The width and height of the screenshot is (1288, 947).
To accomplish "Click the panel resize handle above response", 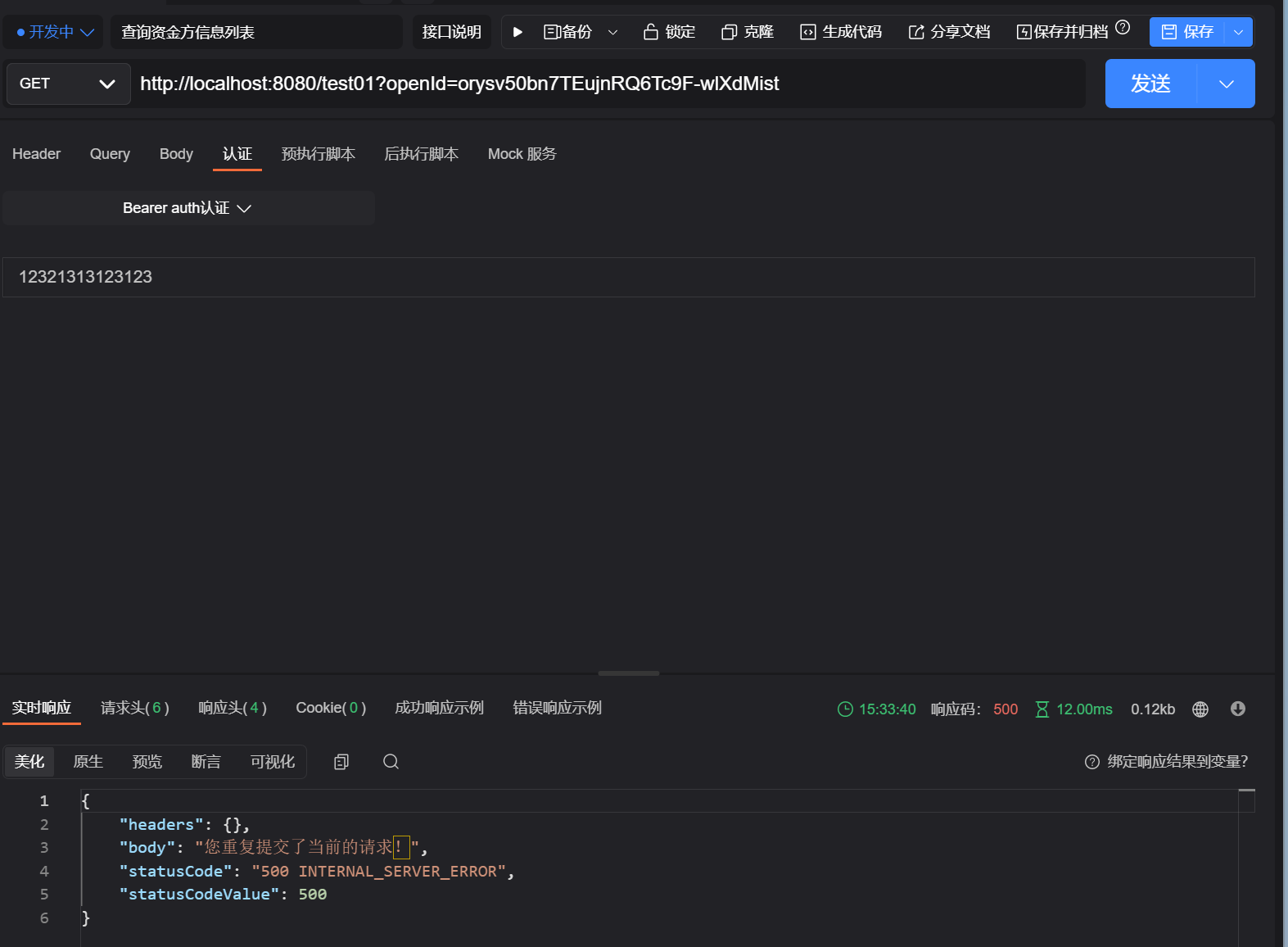I will click(629, 673).
